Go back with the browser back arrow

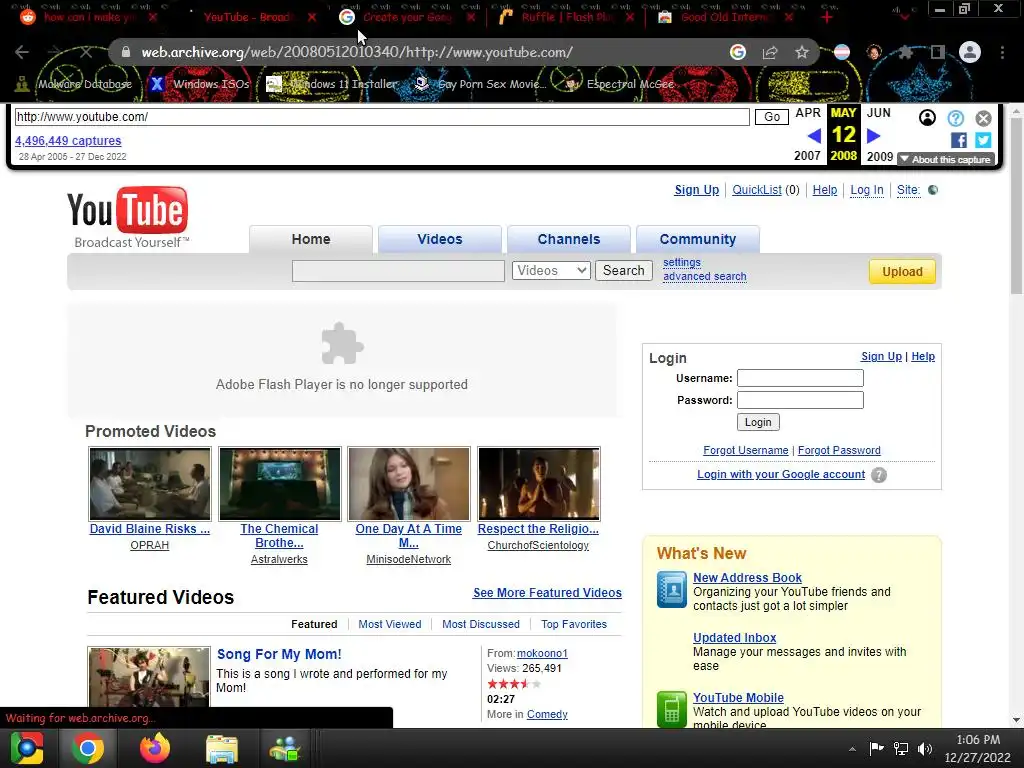coord(22,52)
